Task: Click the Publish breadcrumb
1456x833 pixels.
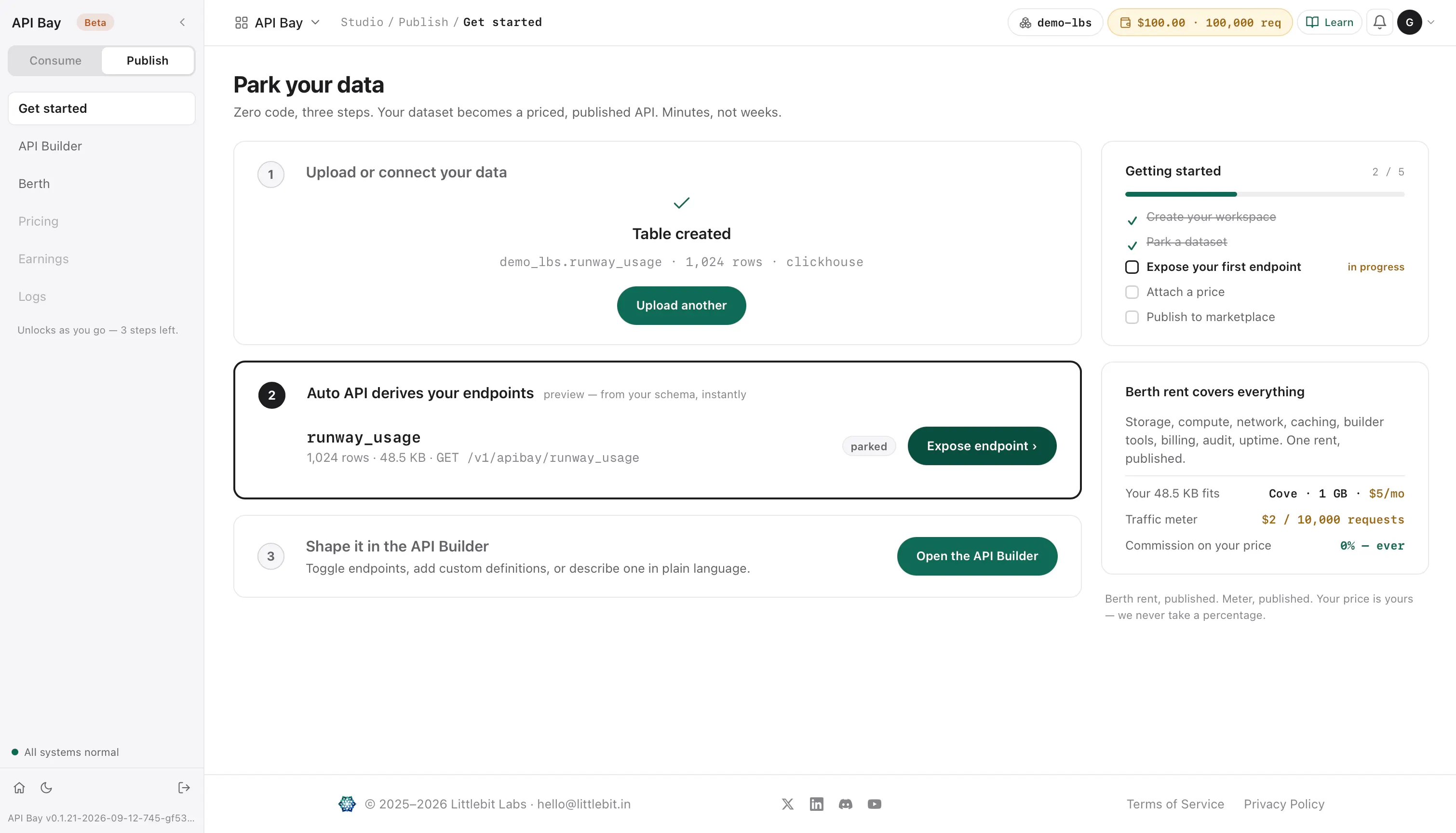Action: pyautogui.click(x=423, y=22)
